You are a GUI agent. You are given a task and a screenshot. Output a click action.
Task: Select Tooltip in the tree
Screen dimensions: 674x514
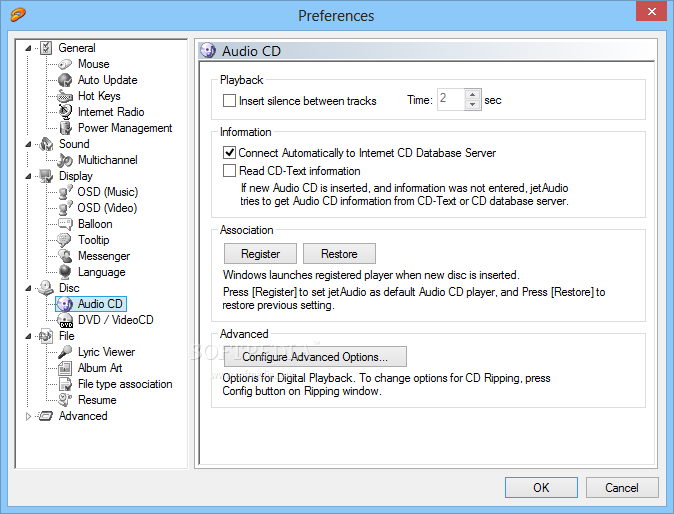94,240
